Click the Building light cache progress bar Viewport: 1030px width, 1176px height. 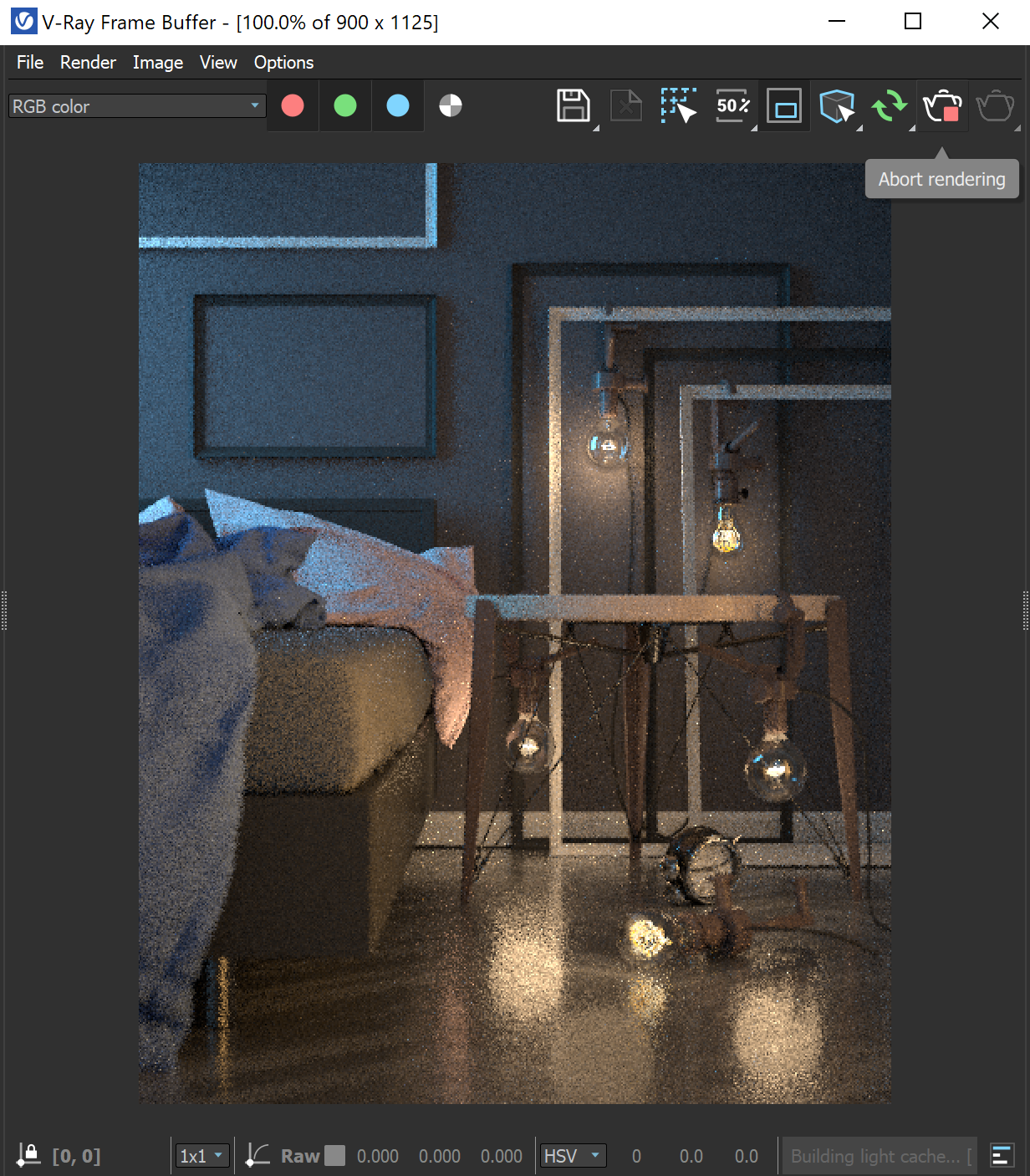click(879, 1155)
